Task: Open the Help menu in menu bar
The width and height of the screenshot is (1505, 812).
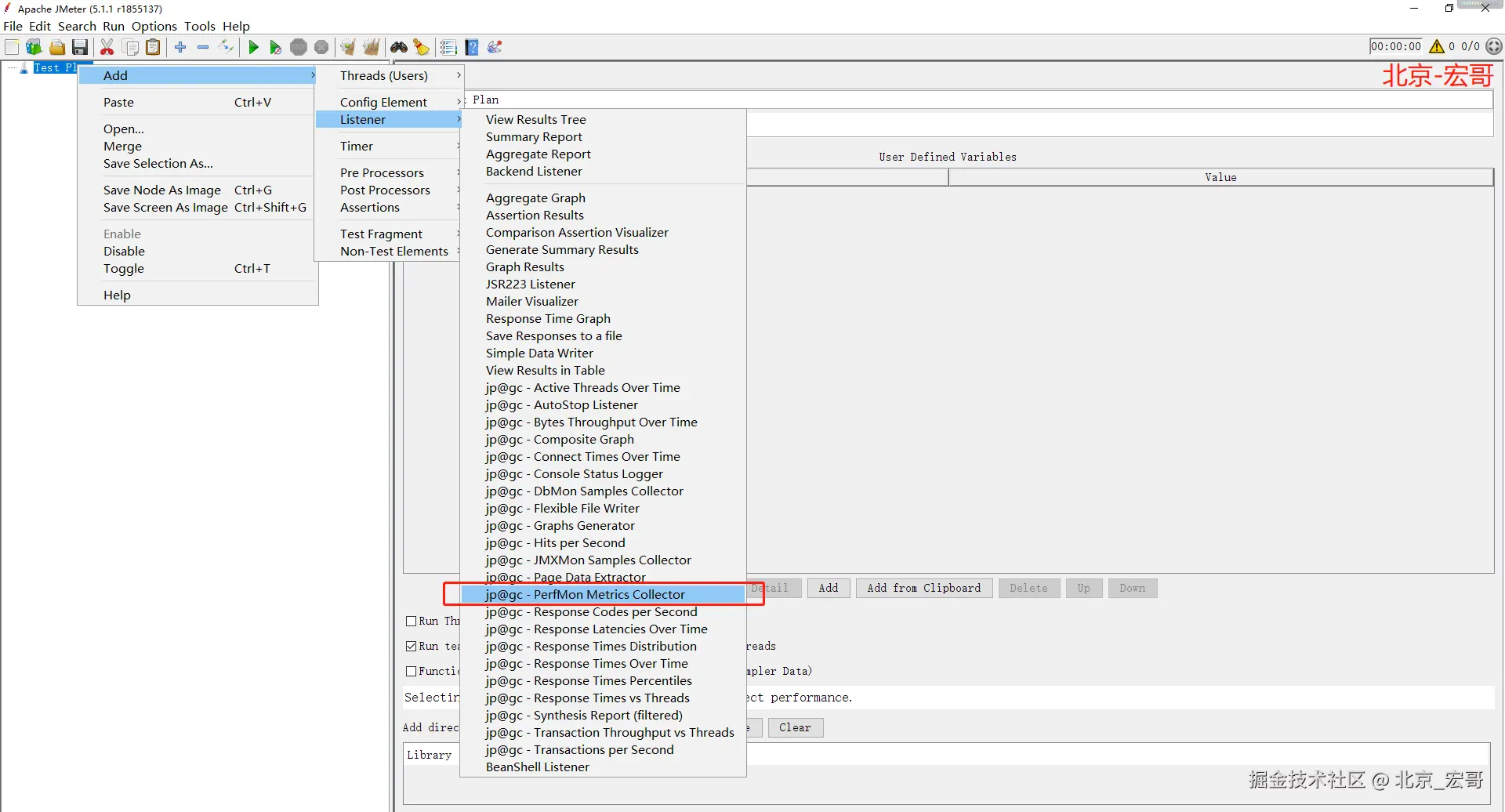Action: pos(236,26)
